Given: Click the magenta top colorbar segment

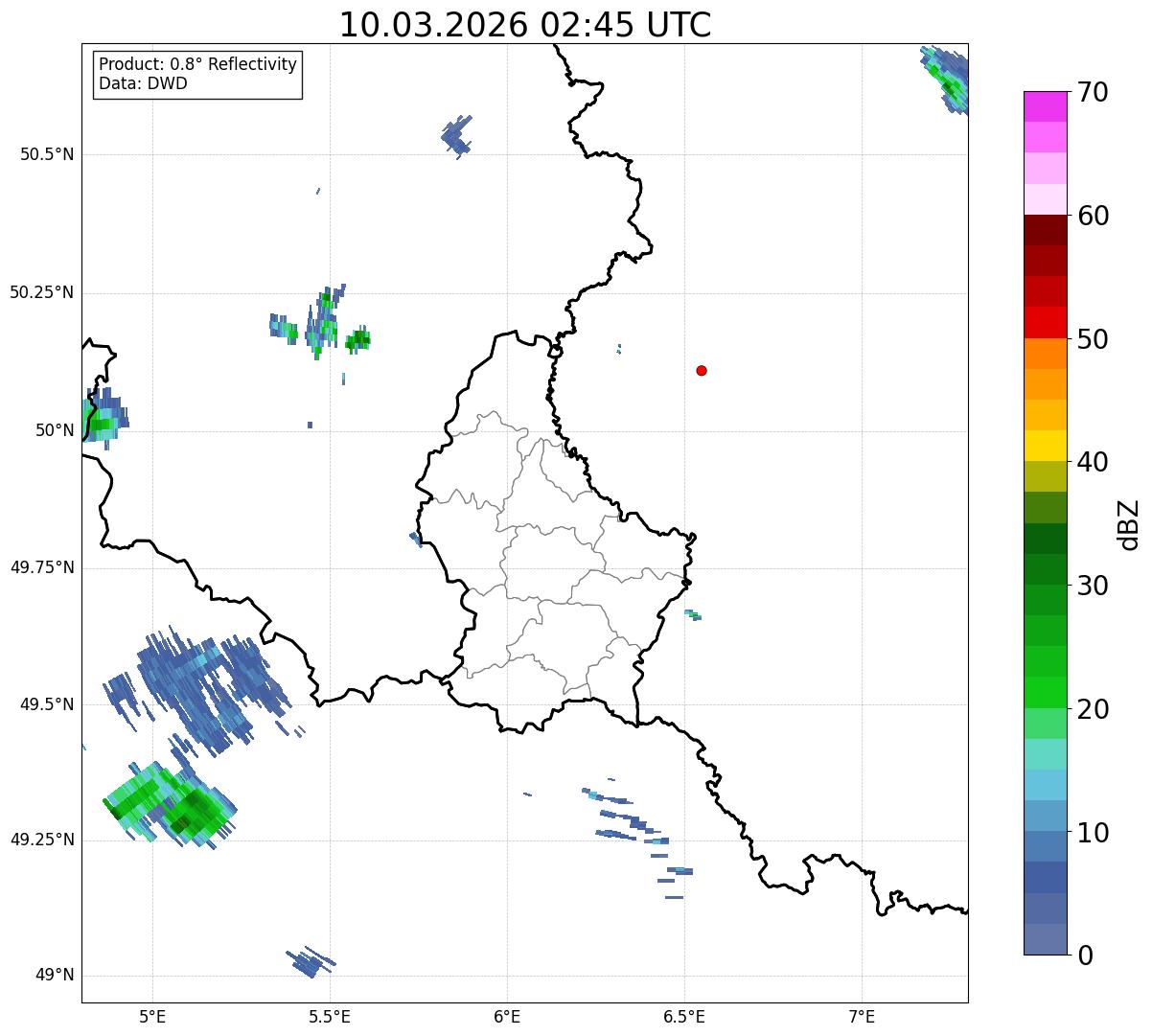Looking at the screenshot, I should pos(1045,106).
